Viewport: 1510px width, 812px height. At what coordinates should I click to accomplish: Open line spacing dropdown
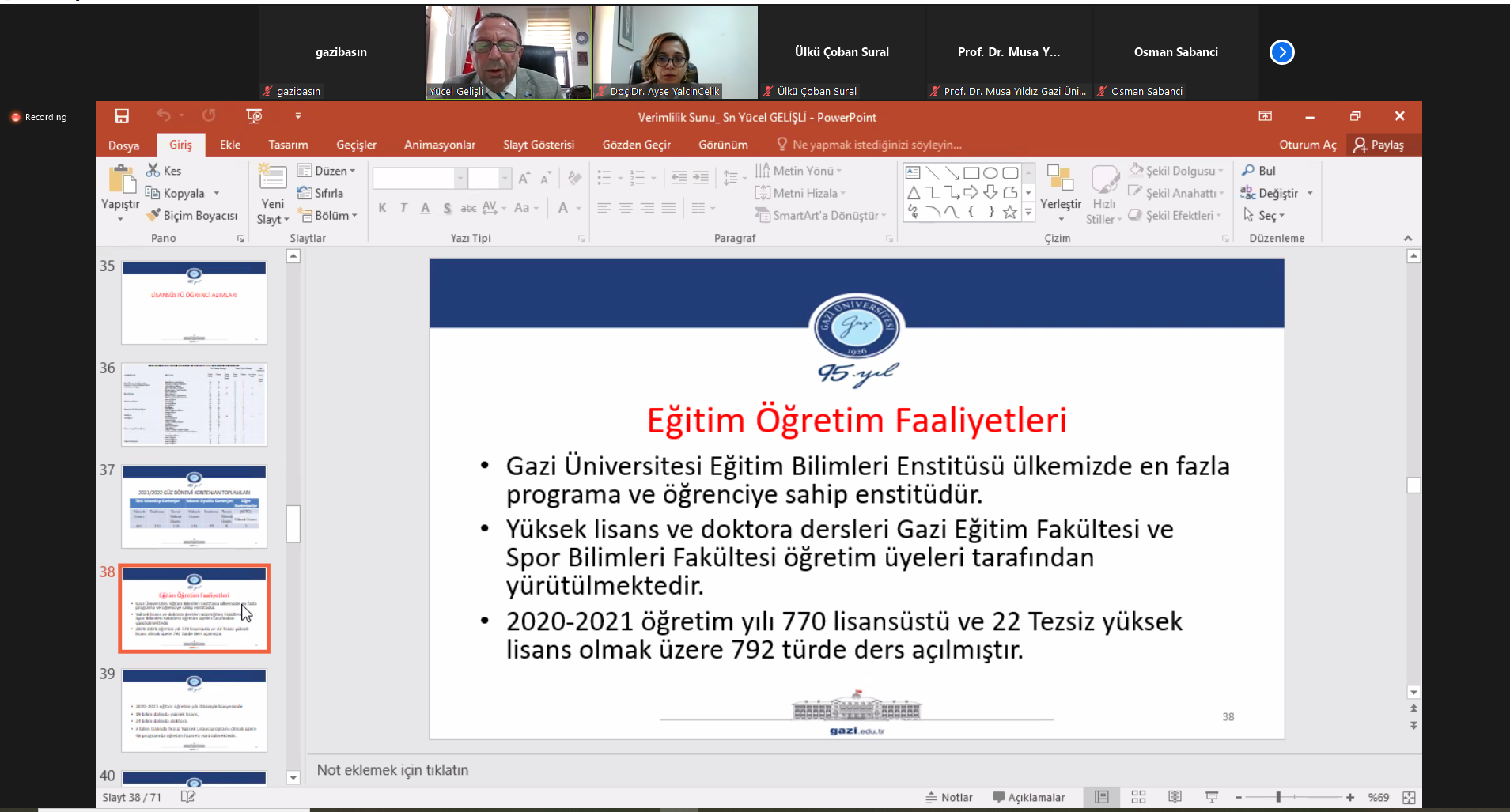[735, 178]
